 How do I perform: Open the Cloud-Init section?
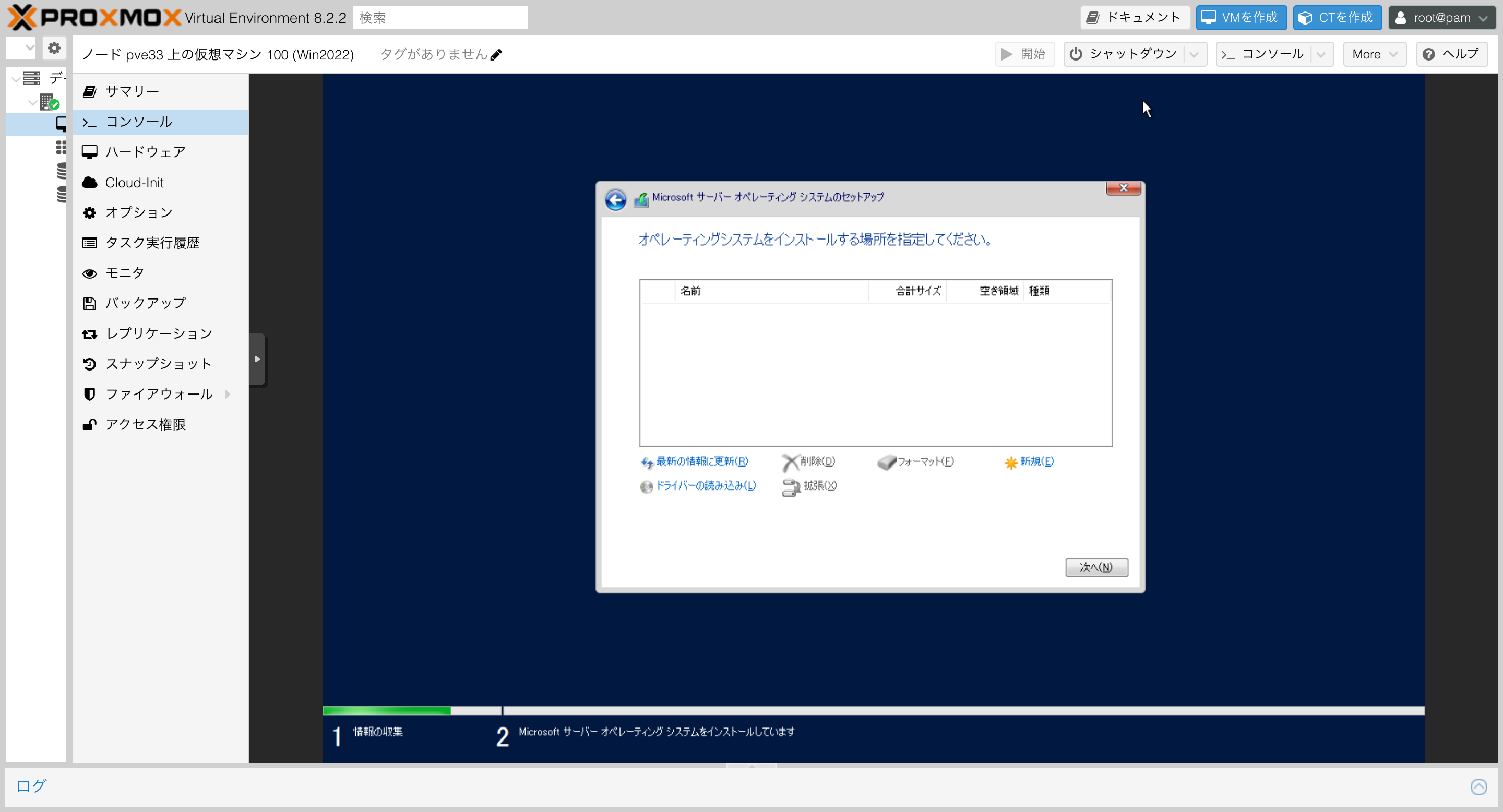click(x=134, y=183)
